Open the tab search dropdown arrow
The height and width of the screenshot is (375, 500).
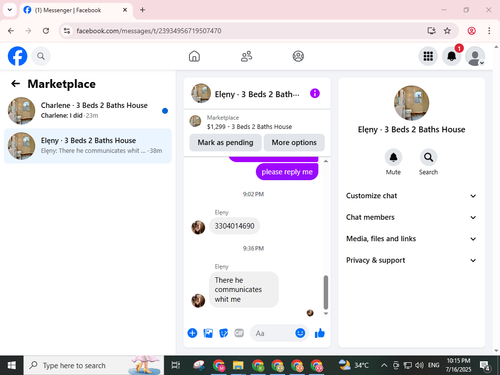click(10, 10)
